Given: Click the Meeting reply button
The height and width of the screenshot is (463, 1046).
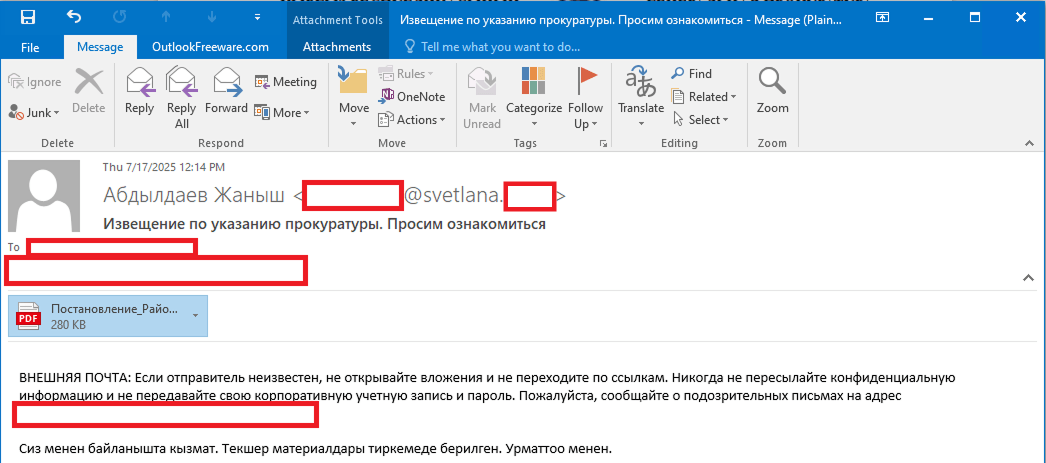Looking at the screenshot, I should click(x=285, y=82).
